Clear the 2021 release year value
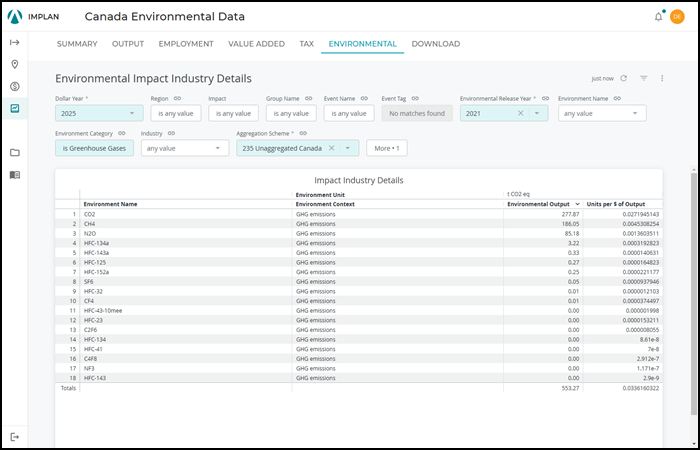This screenshot has height=450, width=700. [x=521, y=113]
